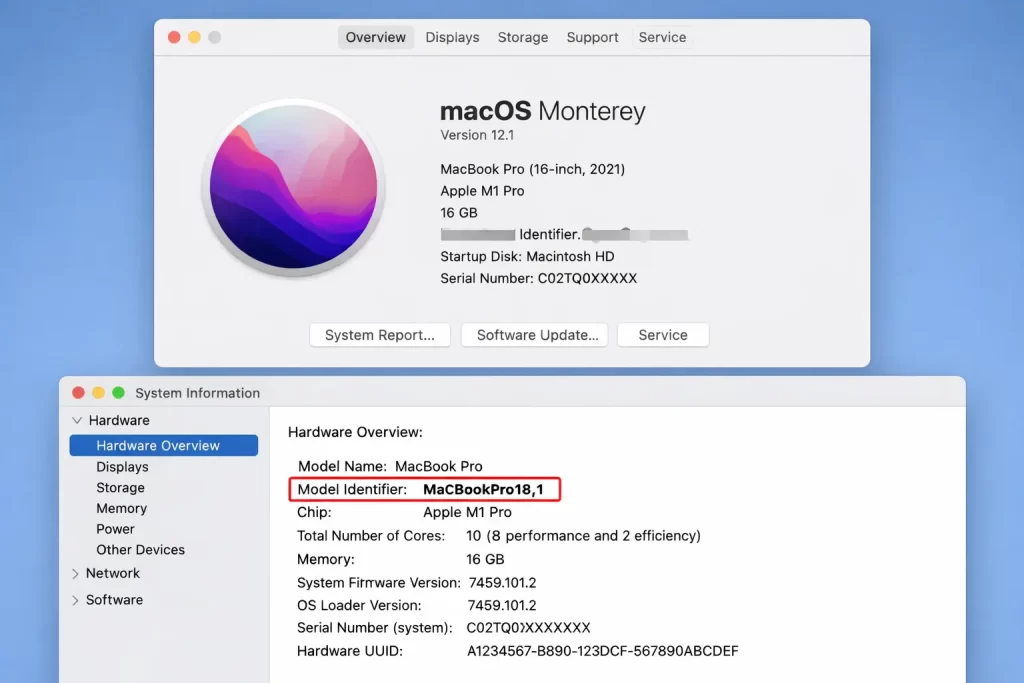Choose Memory in the Hardware list
Screen dimensions: 1024x683
121,508
